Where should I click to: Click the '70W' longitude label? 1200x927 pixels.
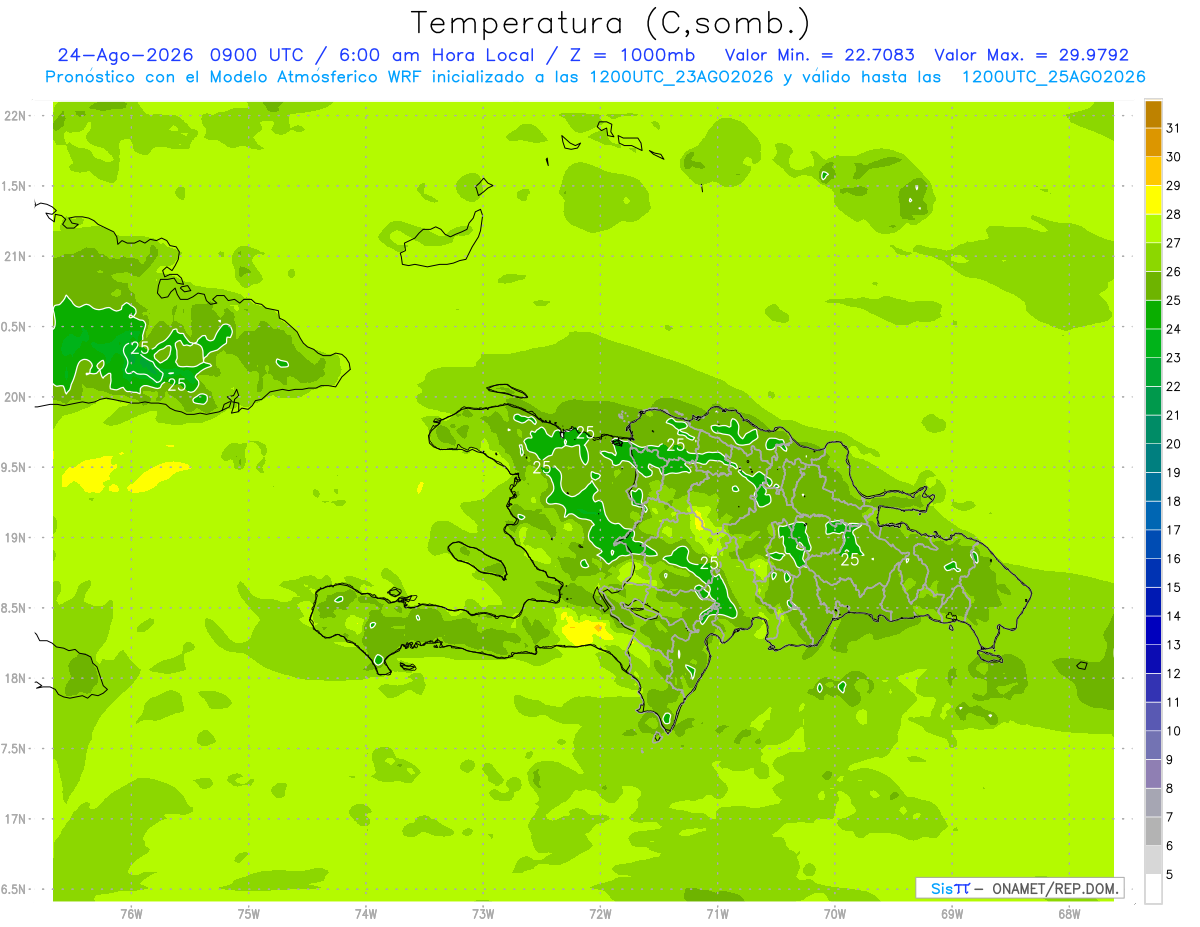click(835, 913)
